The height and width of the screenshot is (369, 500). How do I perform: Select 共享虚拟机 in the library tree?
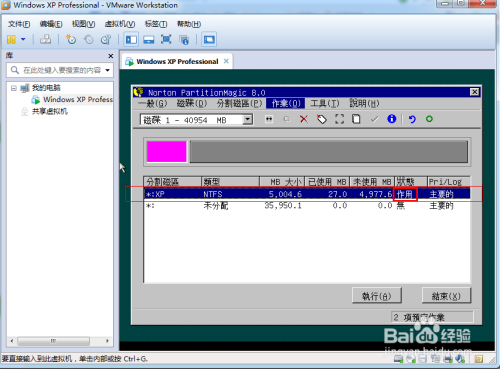49,111
